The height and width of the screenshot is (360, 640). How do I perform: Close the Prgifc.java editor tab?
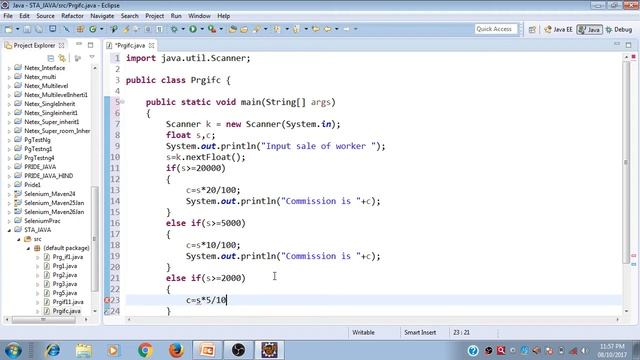pos(151,45)
